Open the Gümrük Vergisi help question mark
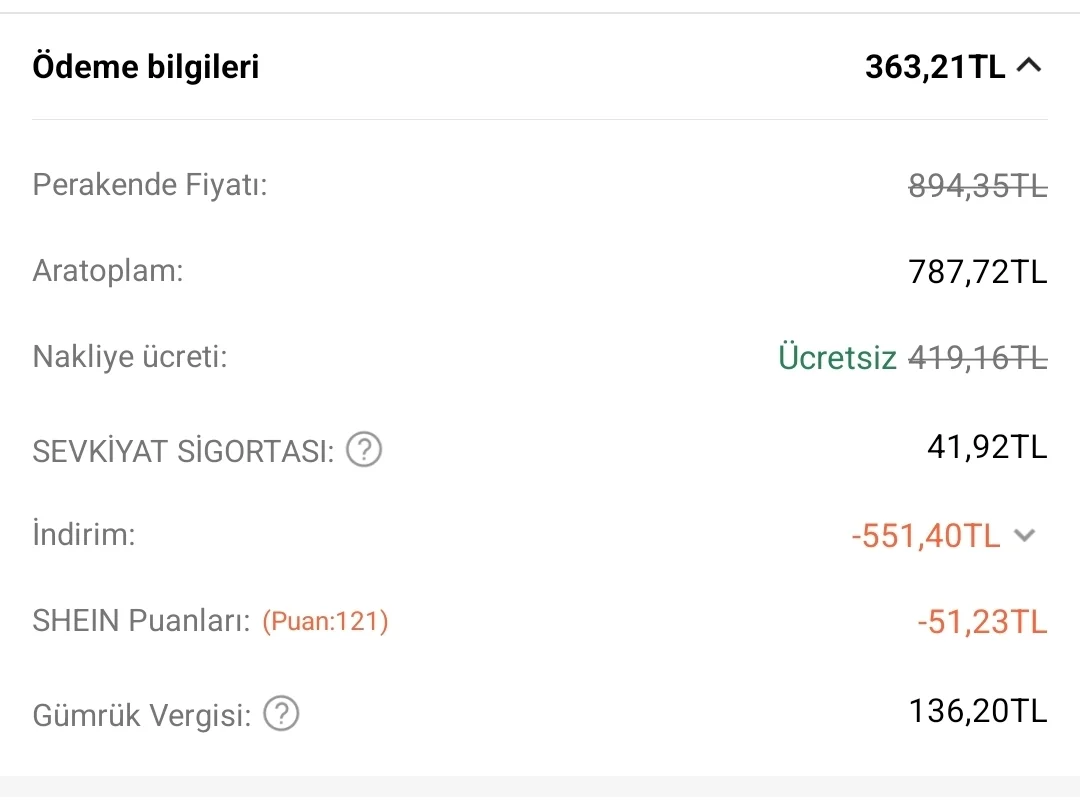The image size is (1080, 800). (281, 715)
